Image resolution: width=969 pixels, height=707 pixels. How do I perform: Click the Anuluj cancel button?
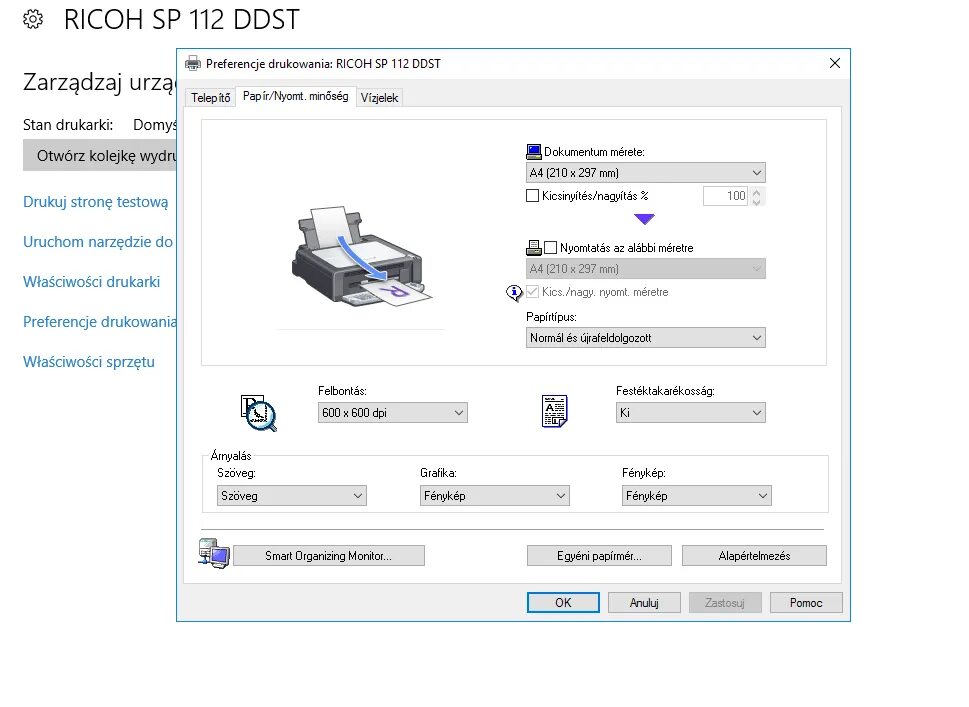pos(644,603)
